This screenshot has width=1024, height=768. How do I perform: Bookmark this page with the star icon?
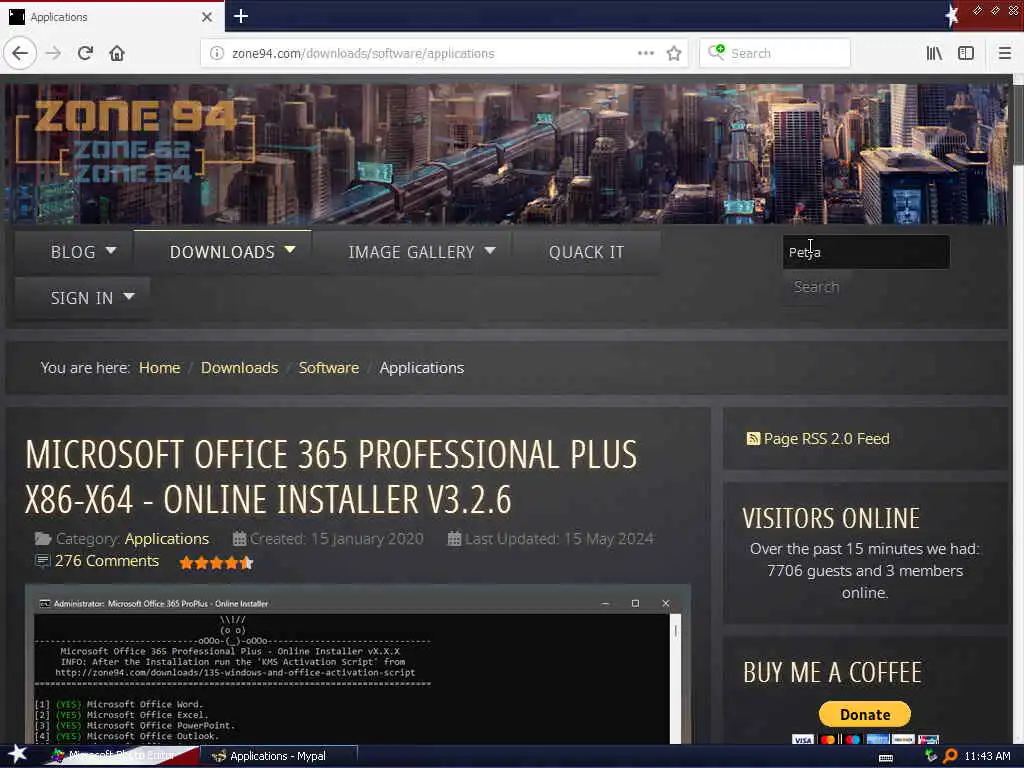coord(674,53)
